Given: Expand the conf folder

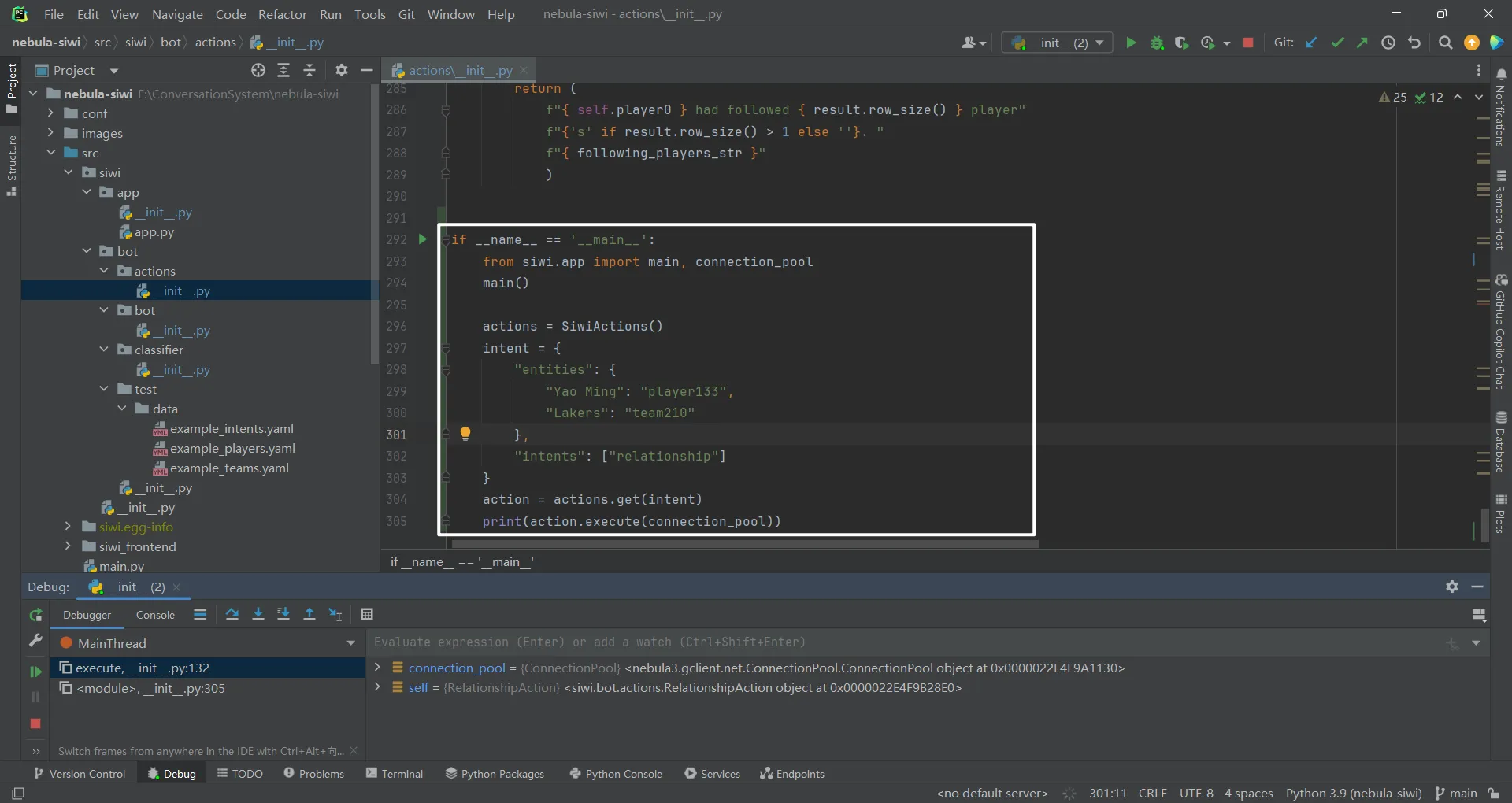Looking at the screenshot, I should point(50,113).
